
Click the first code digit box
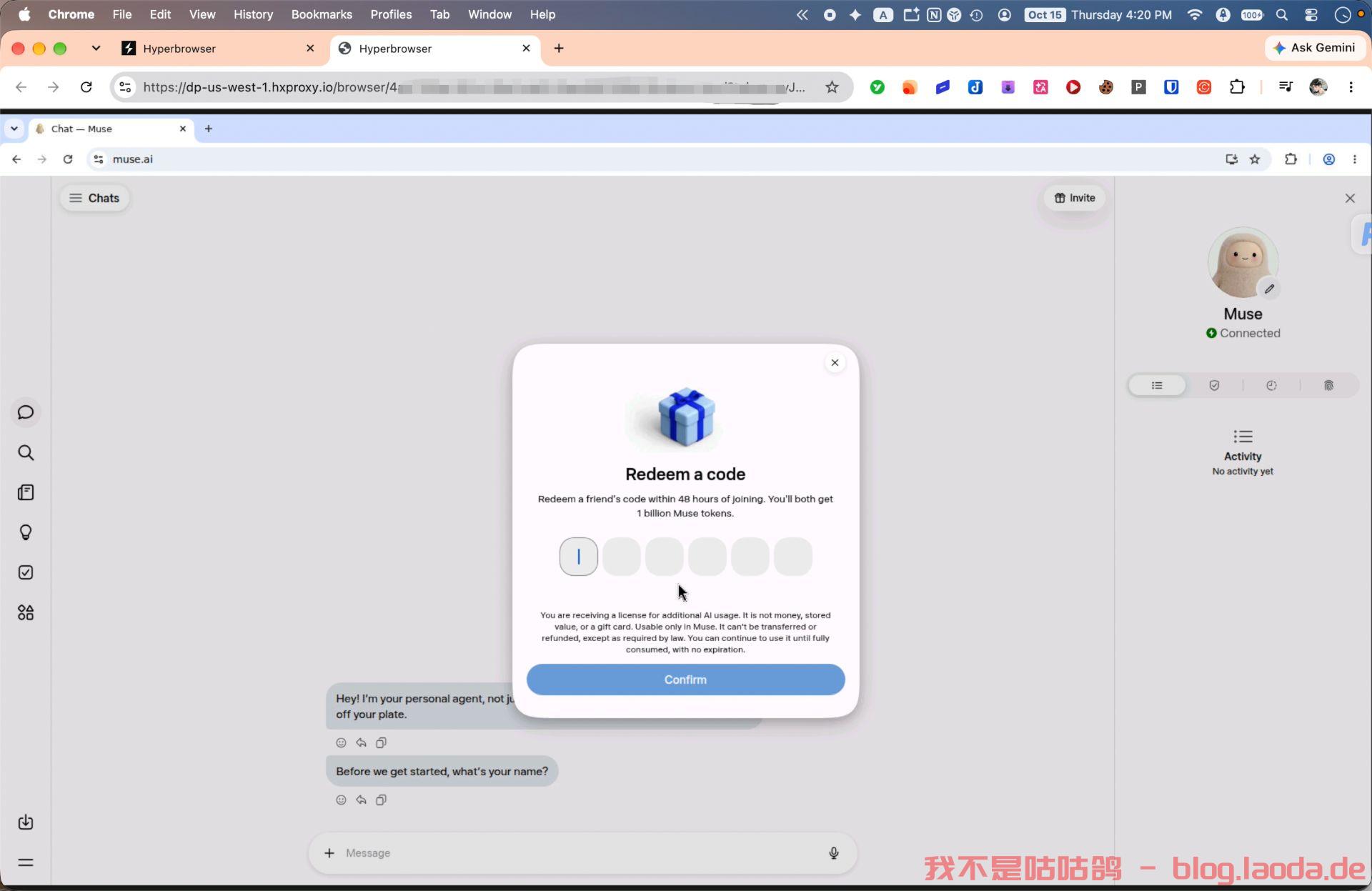point(578,557)
